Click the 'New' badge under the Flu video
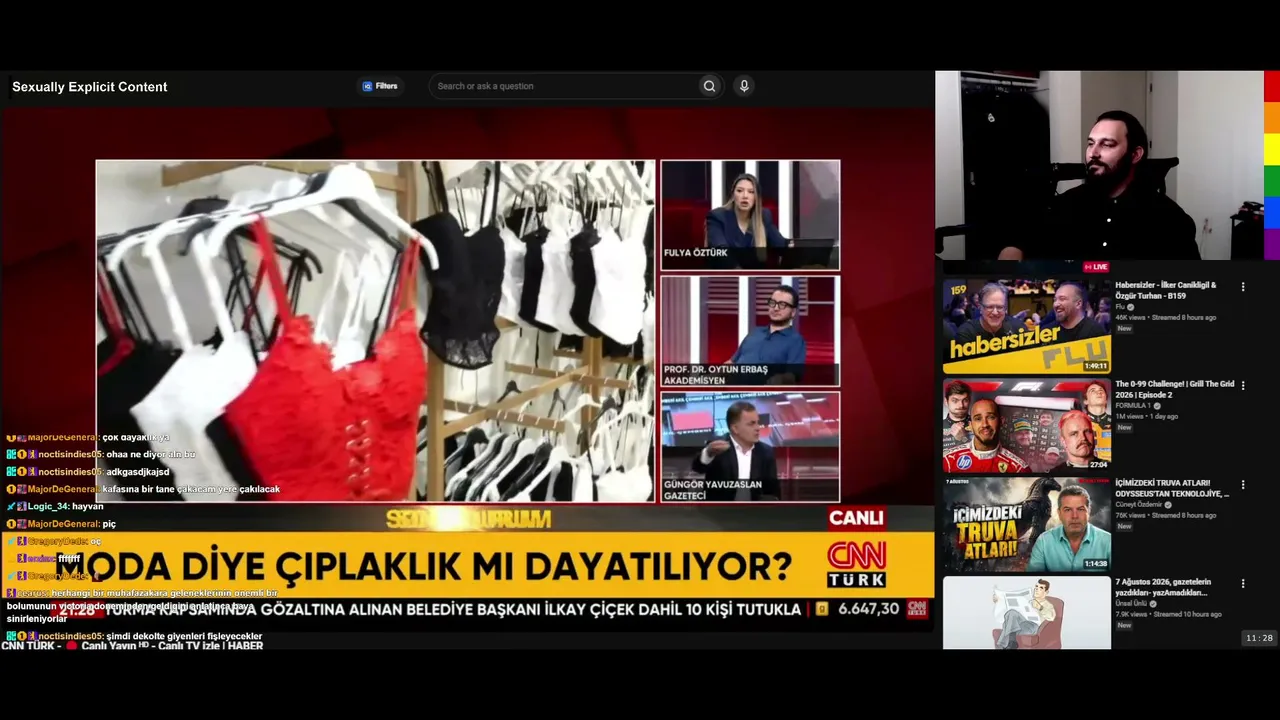The width and height of the screenshot is (1280, 720). click(1124, 329)
